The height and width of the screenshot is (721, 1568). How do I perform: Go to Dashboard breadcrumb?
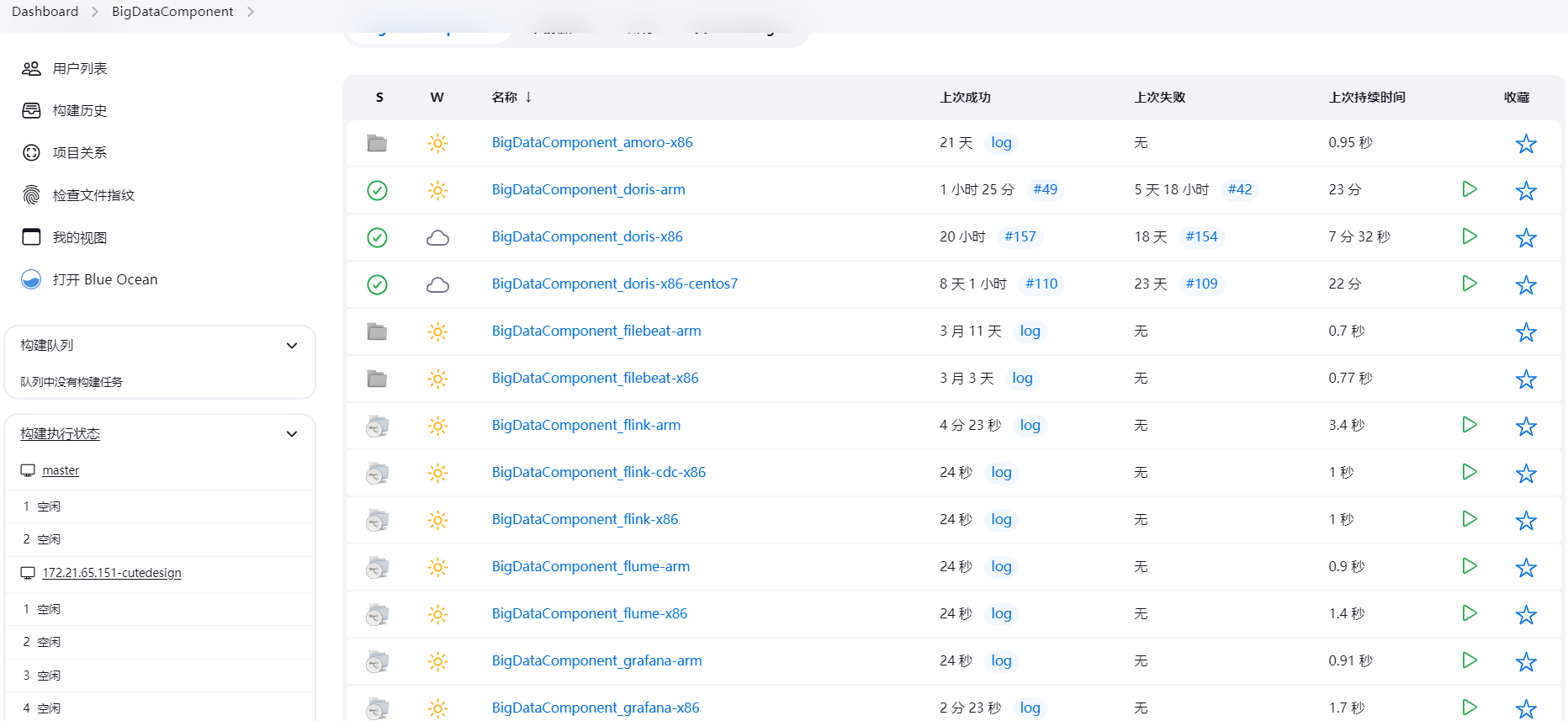[45, 12]
